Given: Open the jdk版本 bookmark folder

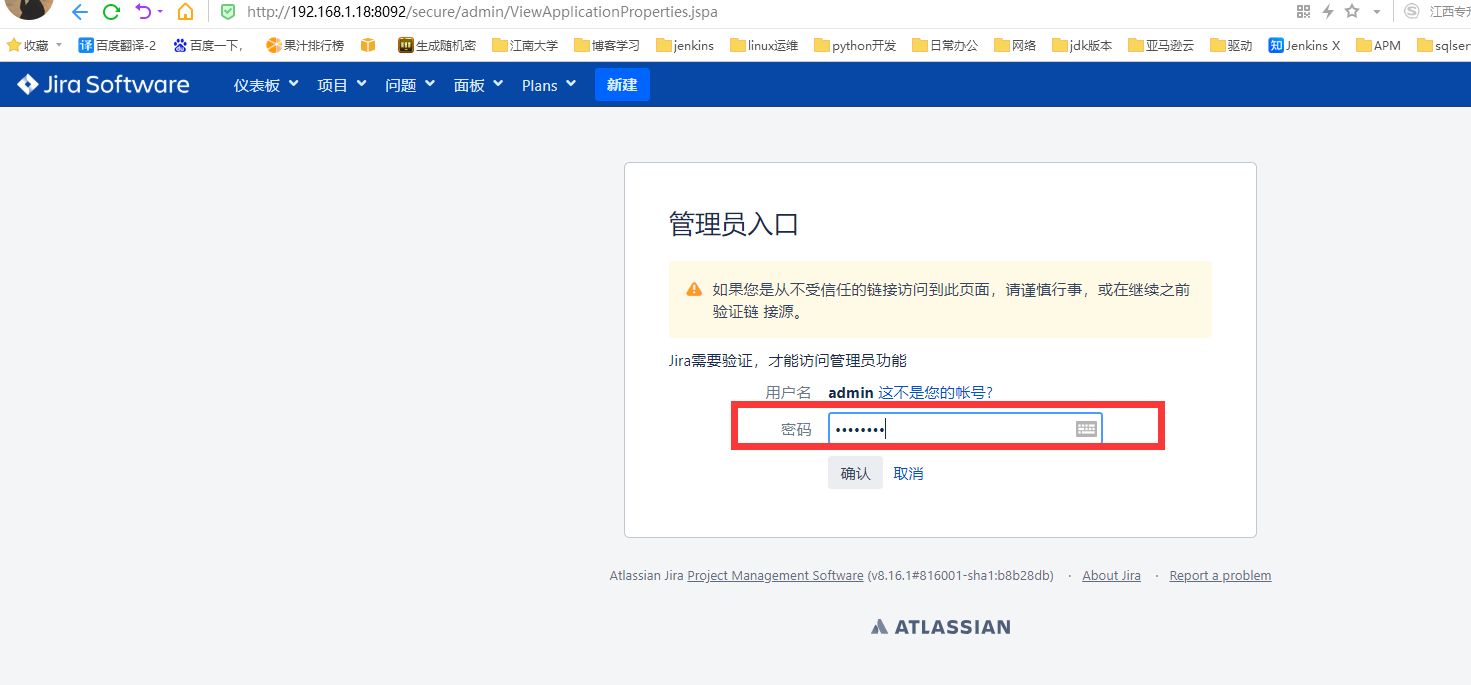Looking at the screenshot, I should pos(1082,45).
